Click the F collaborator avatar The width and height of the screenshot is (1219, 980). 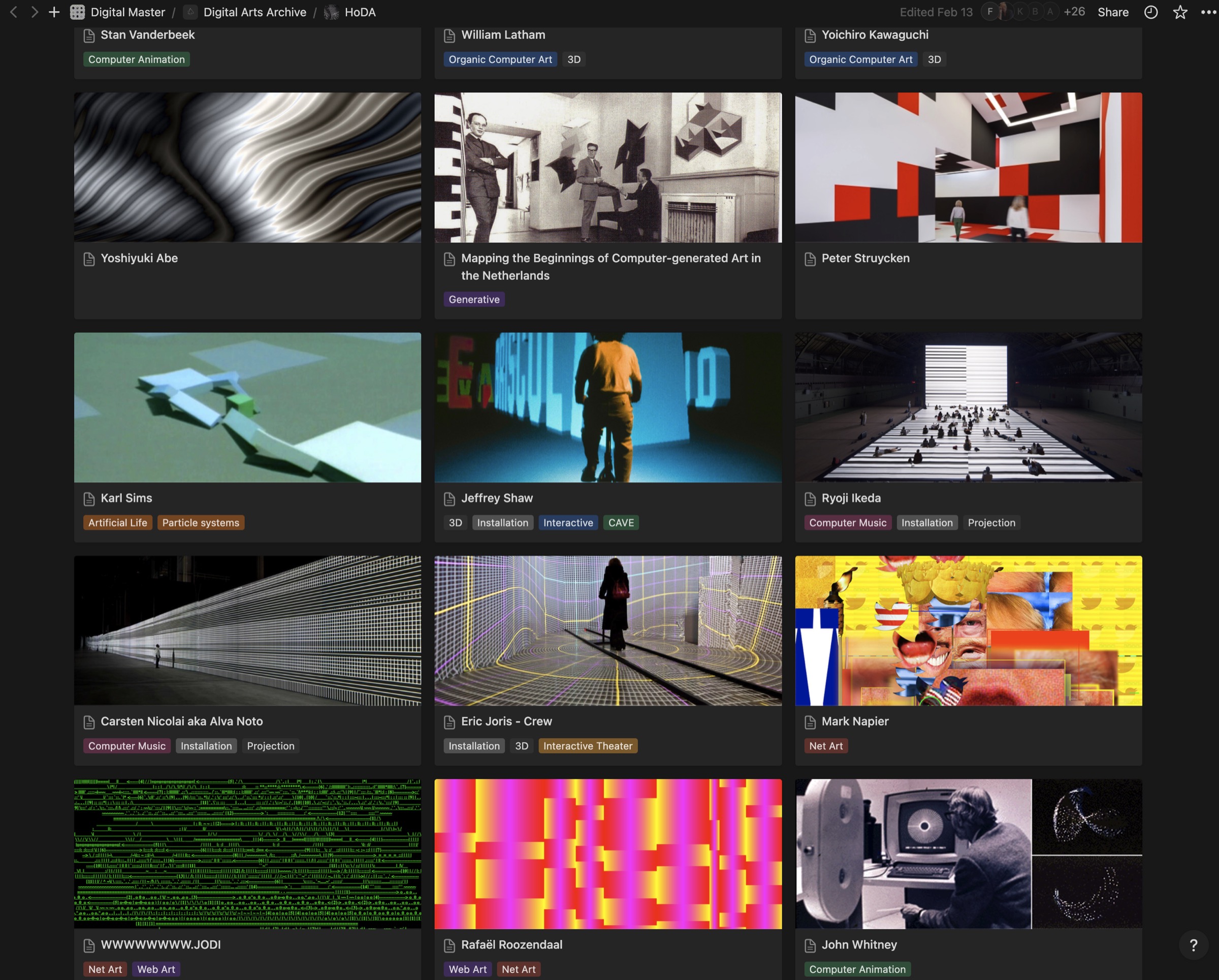(x=989, y=11)
